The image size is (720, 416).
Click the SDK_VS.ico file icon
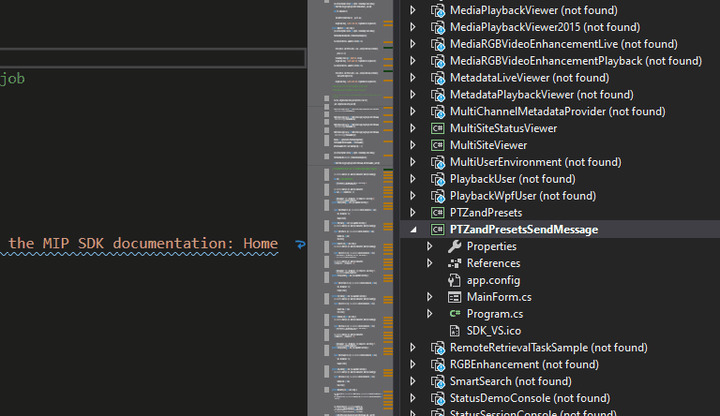pyautogui.click(x=454, y=331)
